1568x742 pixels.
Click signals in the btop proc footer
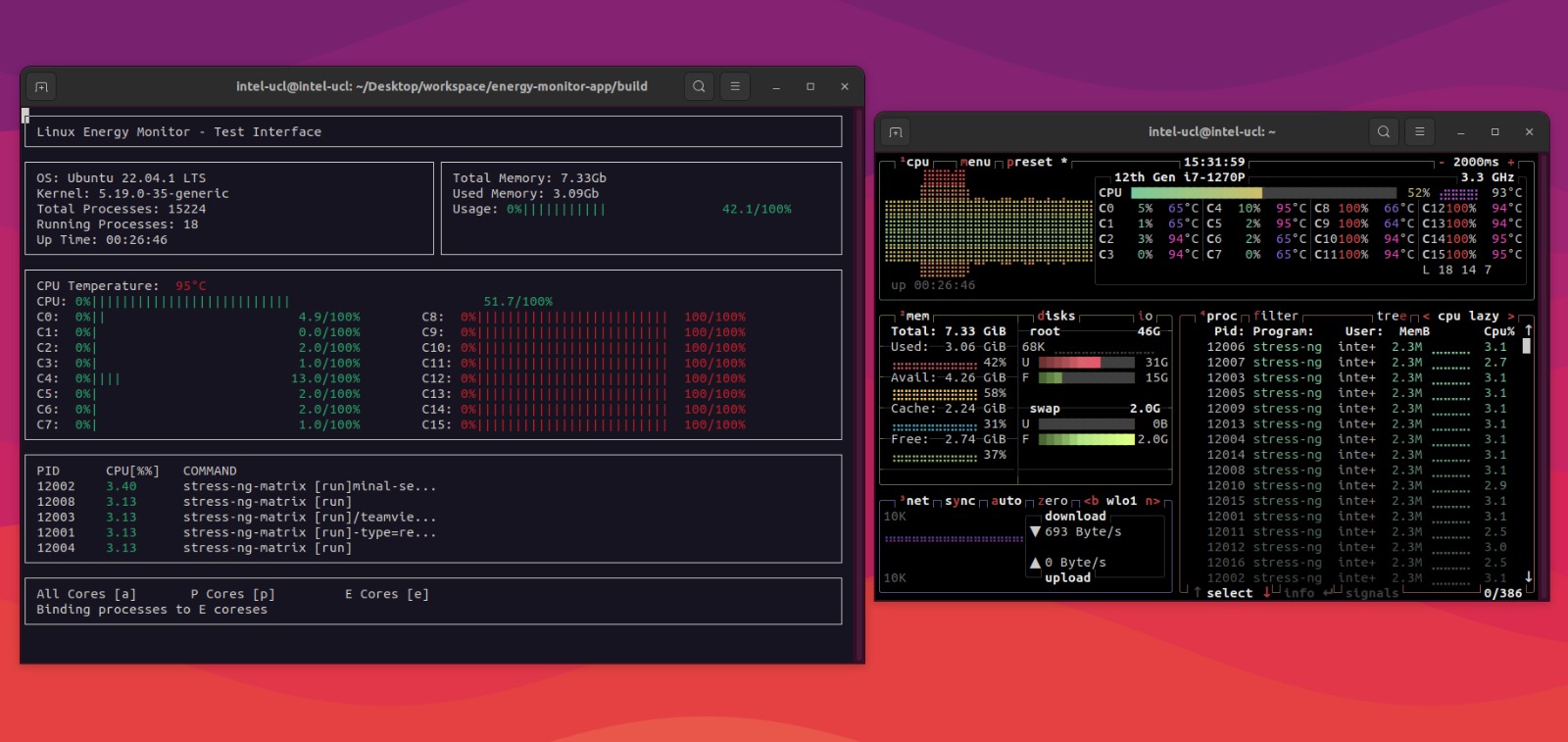1372,593
